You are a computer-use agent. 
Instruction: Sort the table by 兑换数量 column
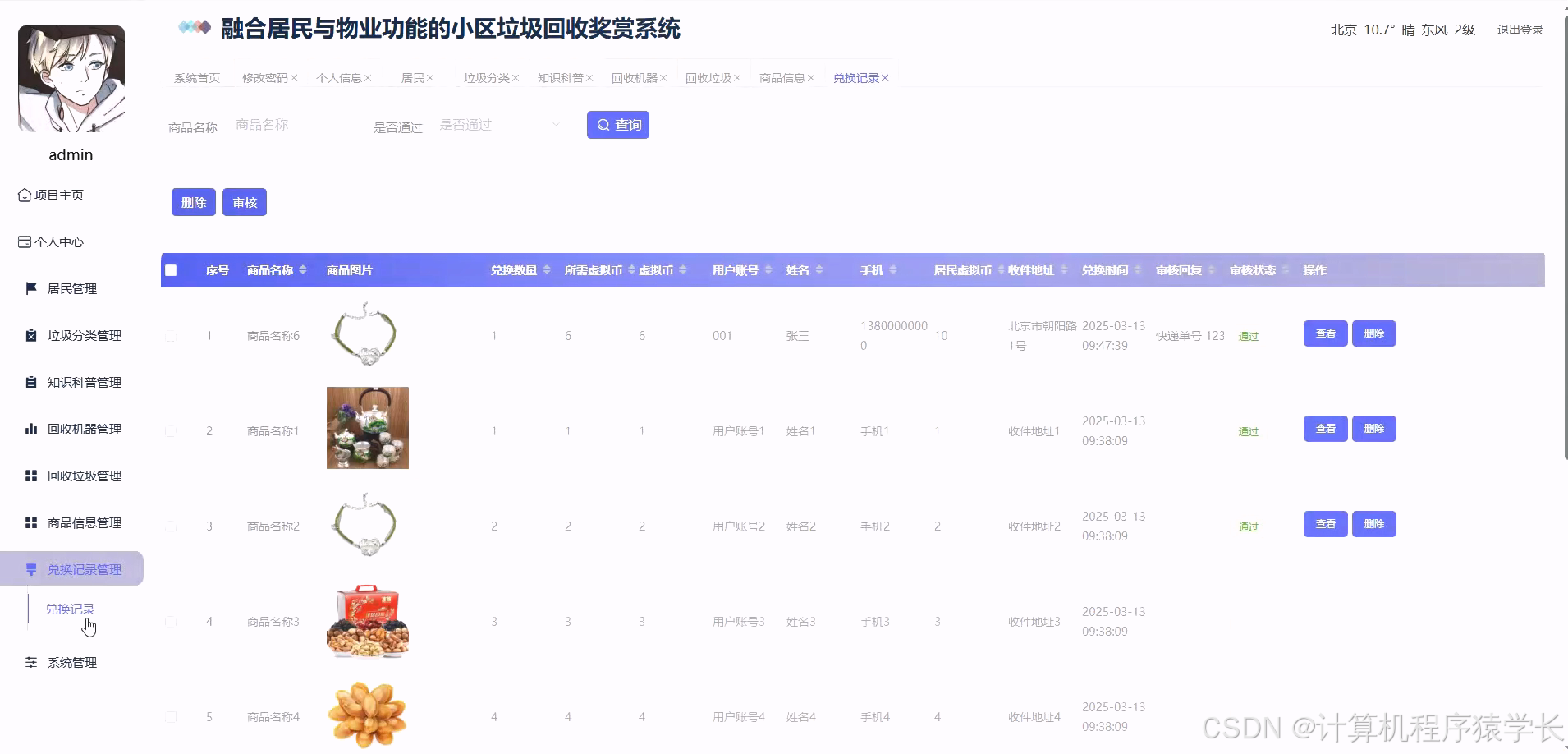click(x=545, y=269)
